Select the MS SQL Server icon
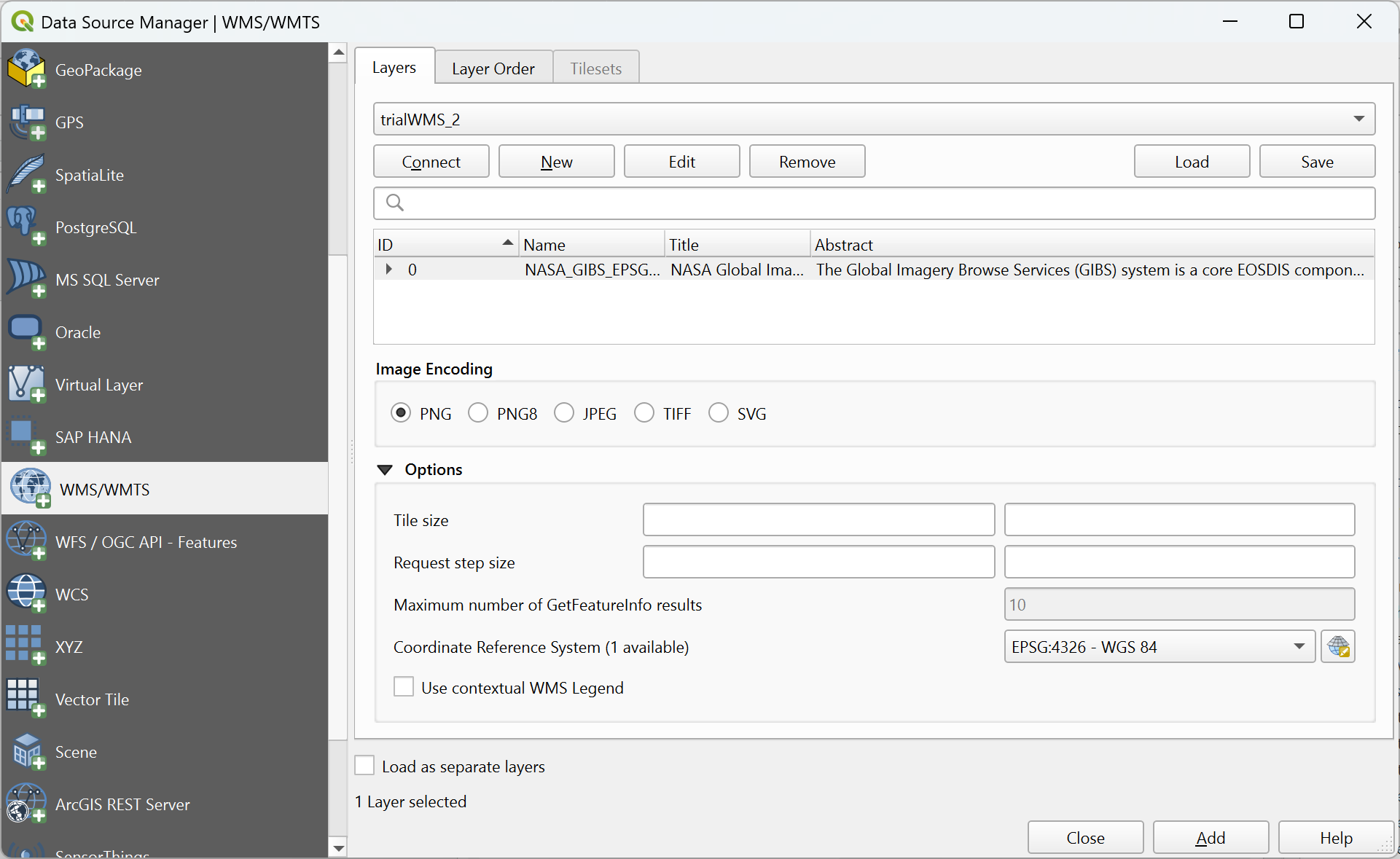 pos(26,279)
